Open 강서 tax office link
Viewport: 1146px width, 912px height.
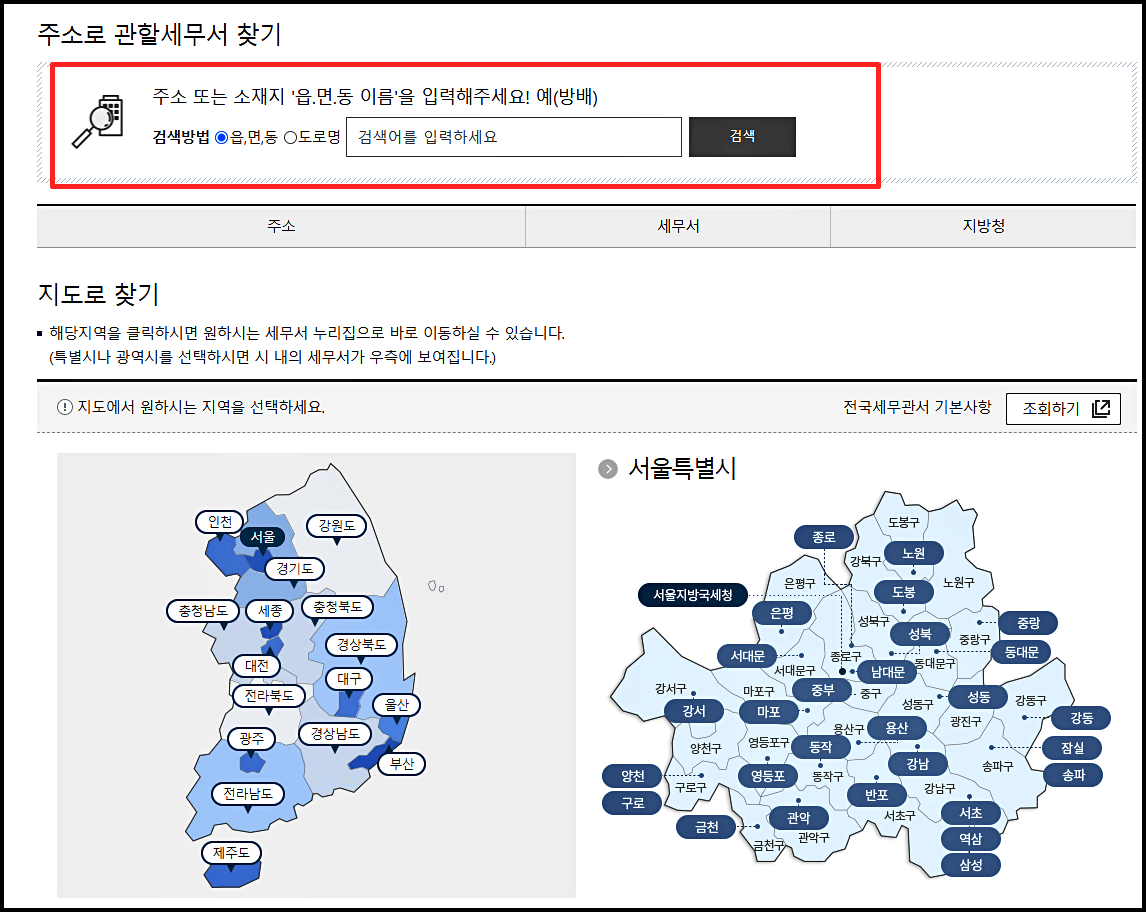tap(694, 711)
